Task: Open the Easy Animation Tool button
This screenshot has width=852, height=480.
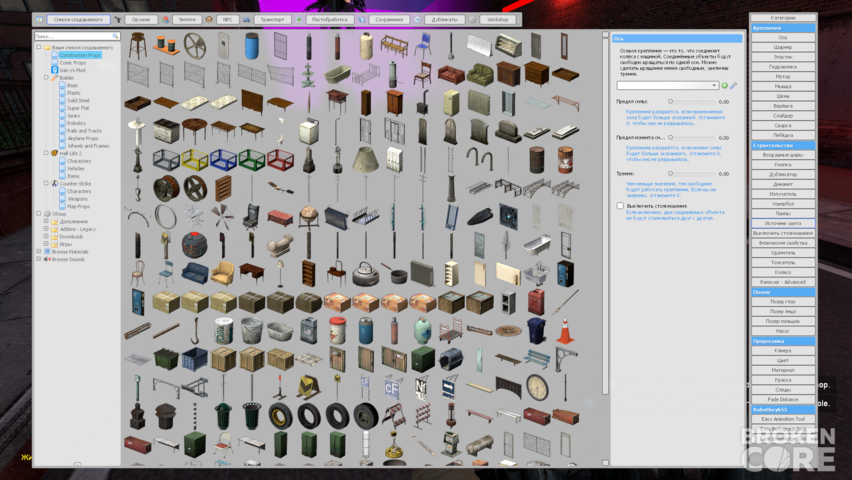Action: [783, 419]
